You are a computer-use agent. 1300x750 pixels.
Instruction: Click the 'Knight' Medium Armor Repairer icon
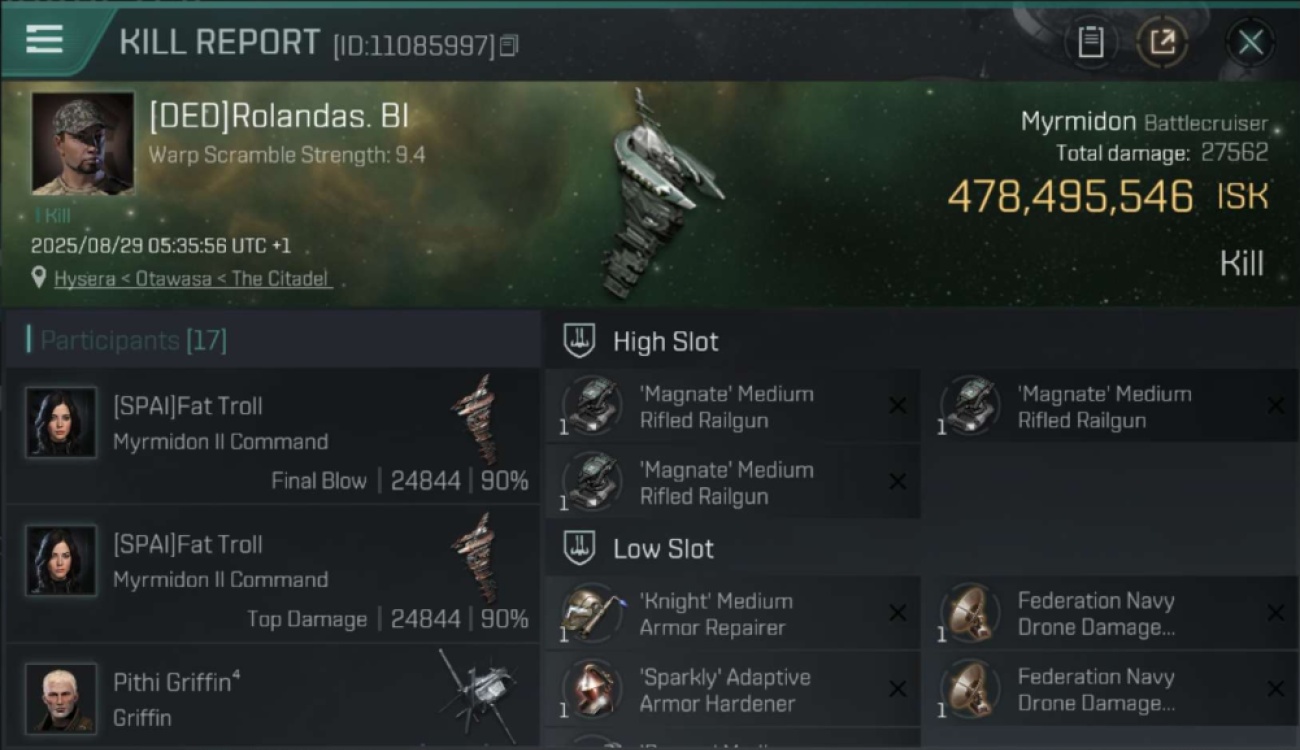[593, 613]
